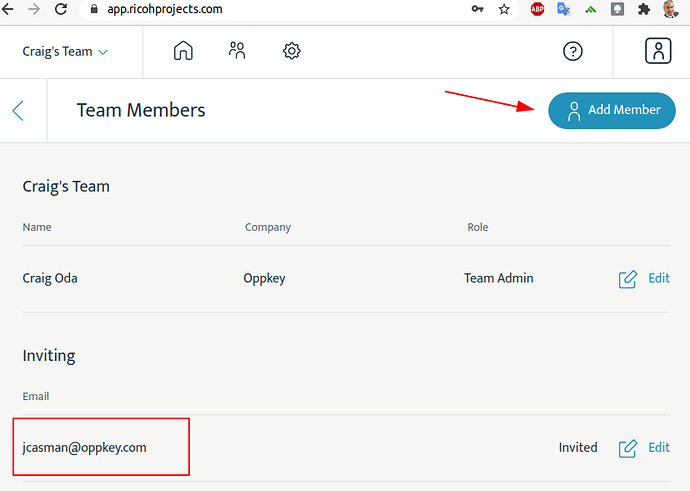Viewport: 690px width, 491px height.
Task: Click the Edit link beside Team Admin
Action: [x=659, y=278]
